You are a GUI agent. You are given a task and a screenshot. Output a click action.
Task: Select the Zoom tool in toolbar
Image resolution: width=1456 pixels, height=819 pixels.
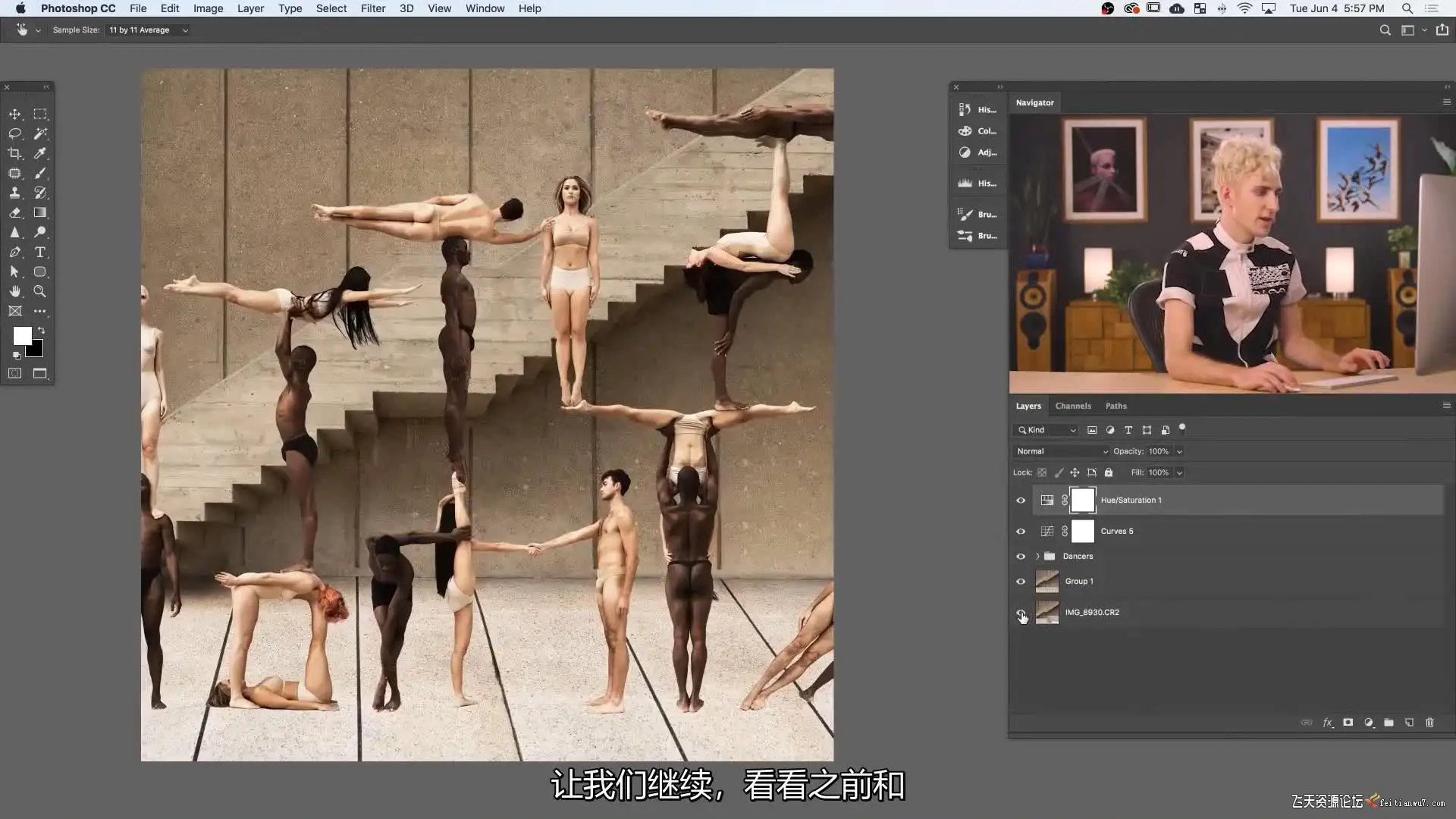tap(40, 292)
